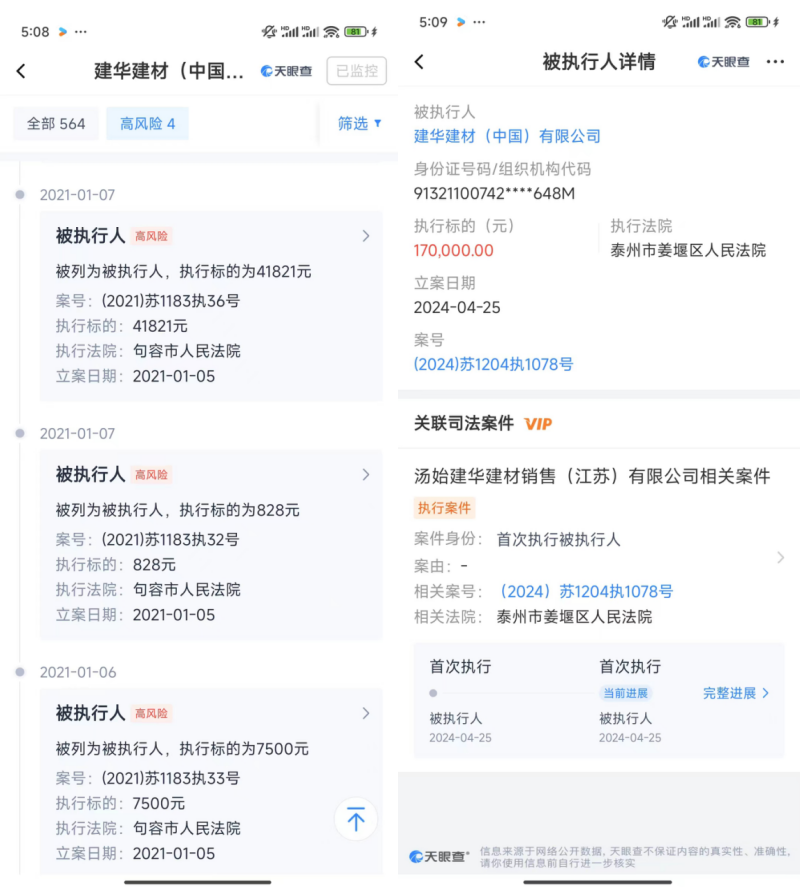Switch to the 全部 564 tab

(56, 124)
